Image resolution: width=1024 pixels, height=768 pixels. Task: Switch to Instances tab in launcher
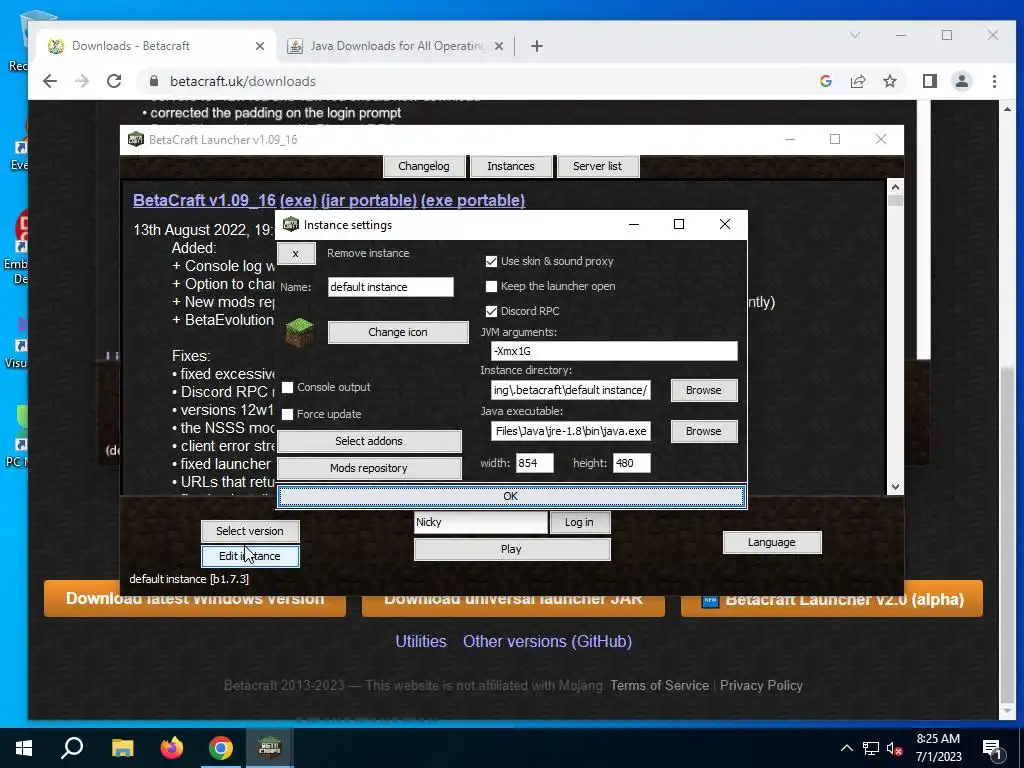click(x=511, y=166)
